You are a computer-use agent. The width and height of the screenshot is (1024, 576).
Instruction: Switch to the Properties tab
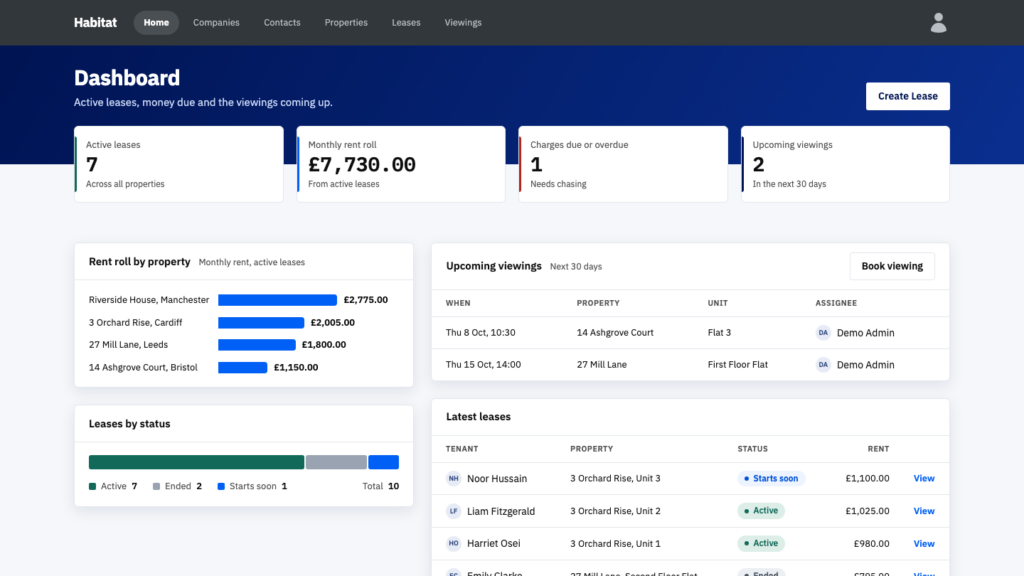[346, 22]
